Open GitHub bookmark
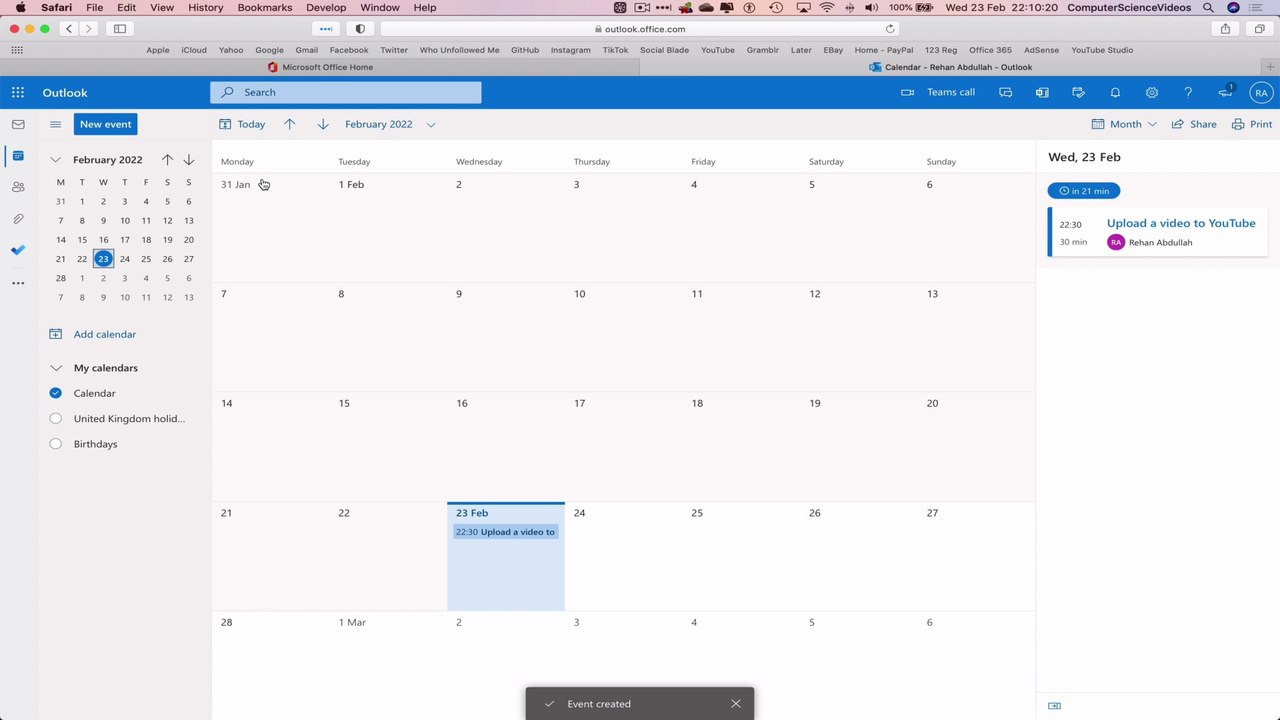 point(525,50)
